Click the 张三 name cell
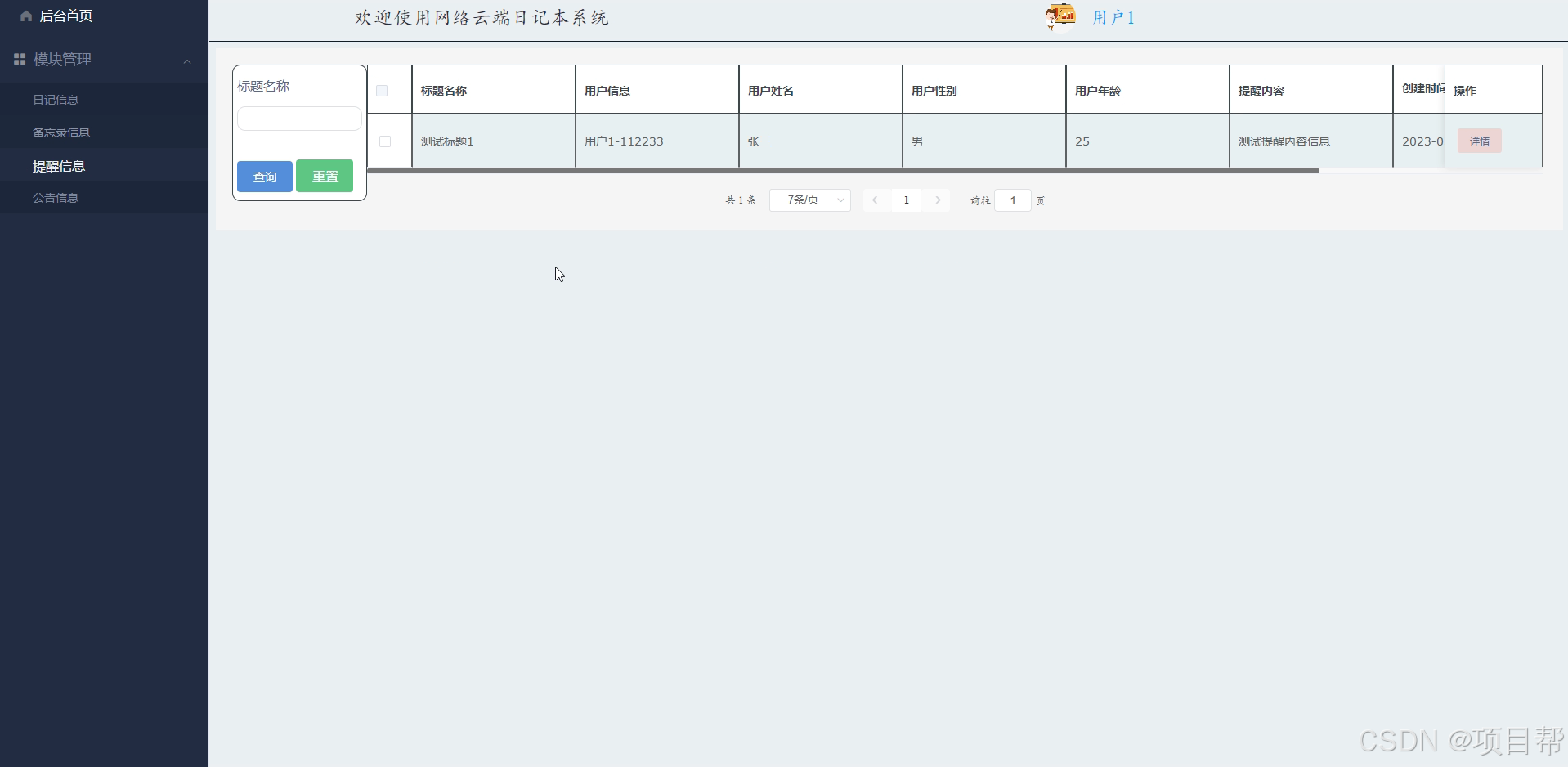1568x767 pixels. [x=821, y=141]
